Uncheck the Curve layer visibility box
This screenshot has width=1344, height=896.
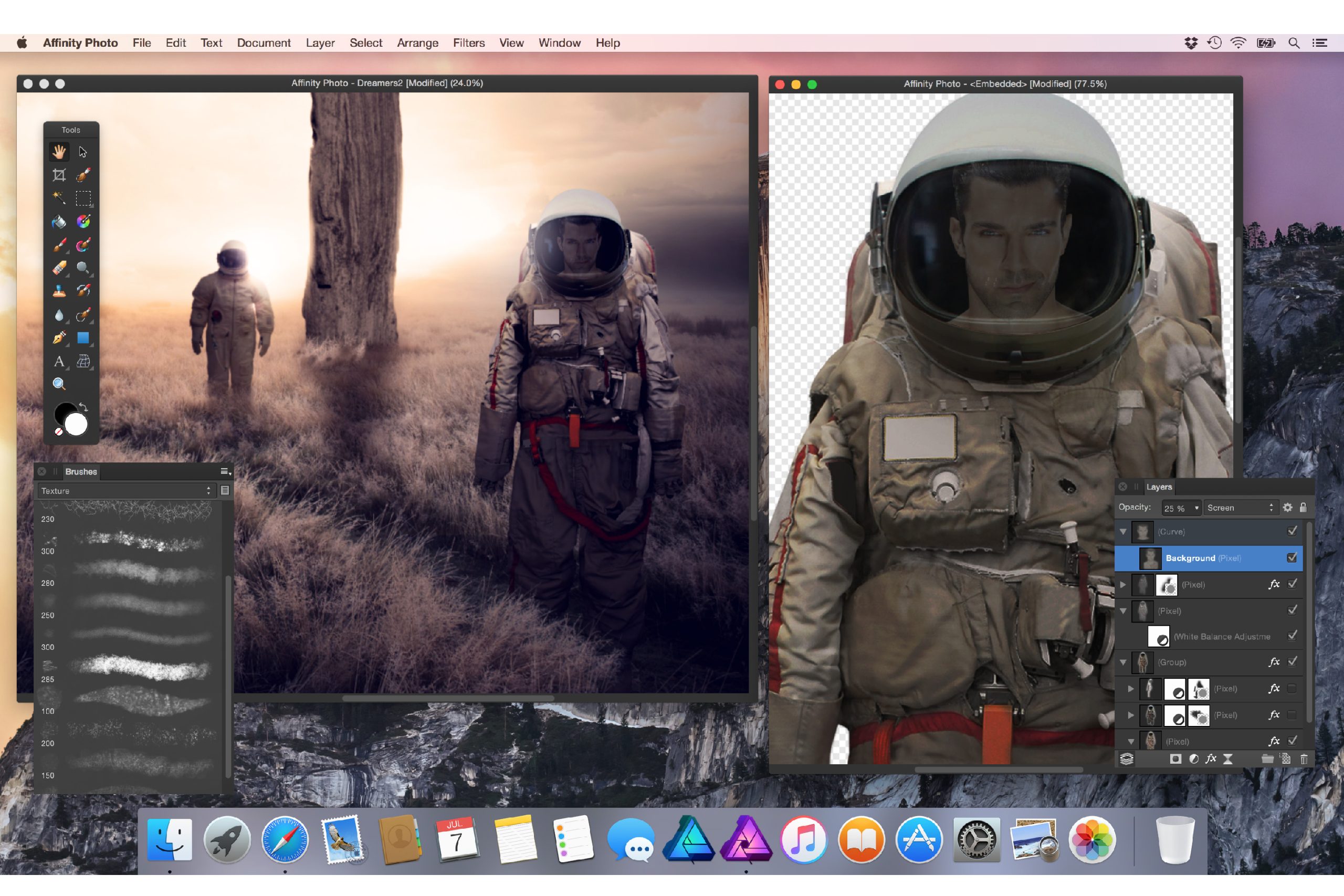coord(1292,531)
